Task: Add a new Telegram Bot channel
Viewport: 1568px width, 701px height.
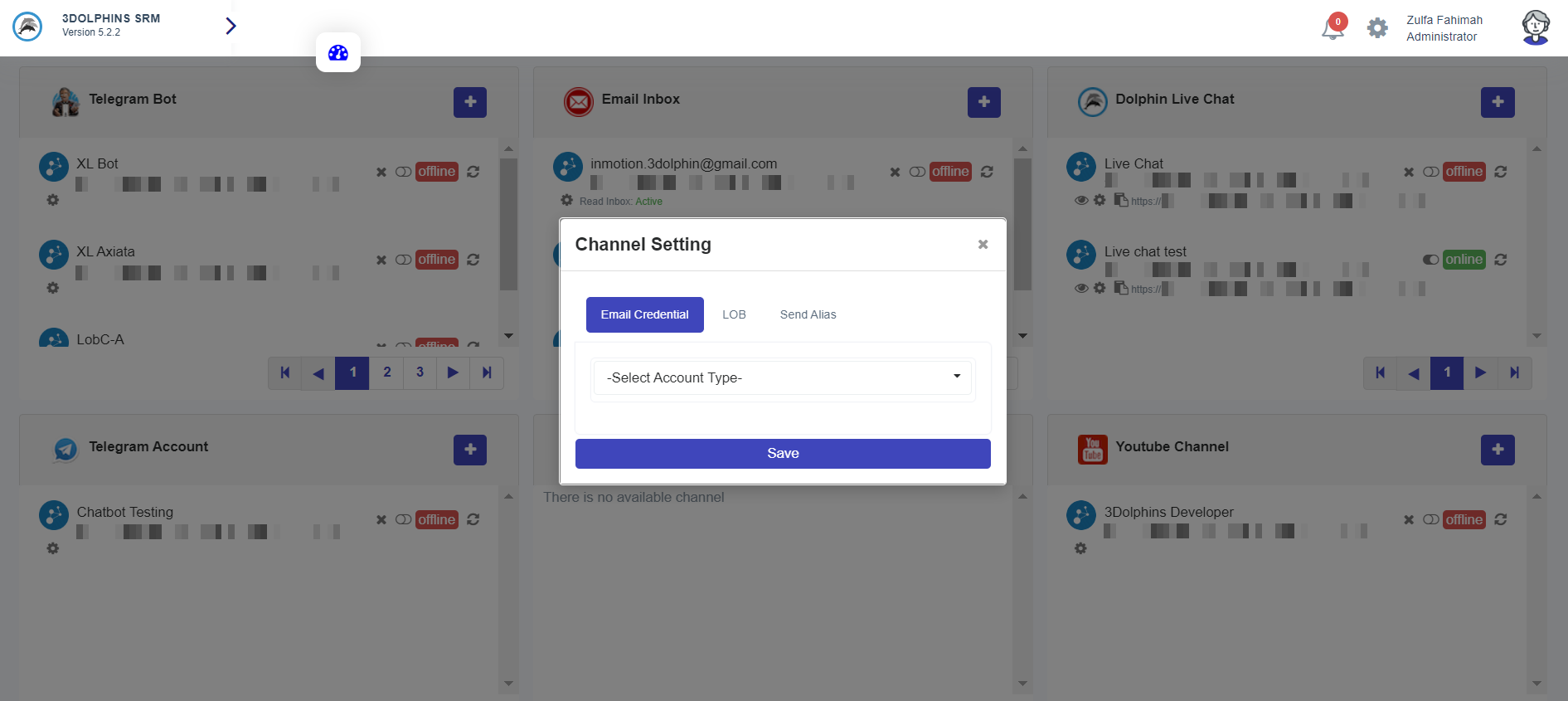Action: pos(470,102)
